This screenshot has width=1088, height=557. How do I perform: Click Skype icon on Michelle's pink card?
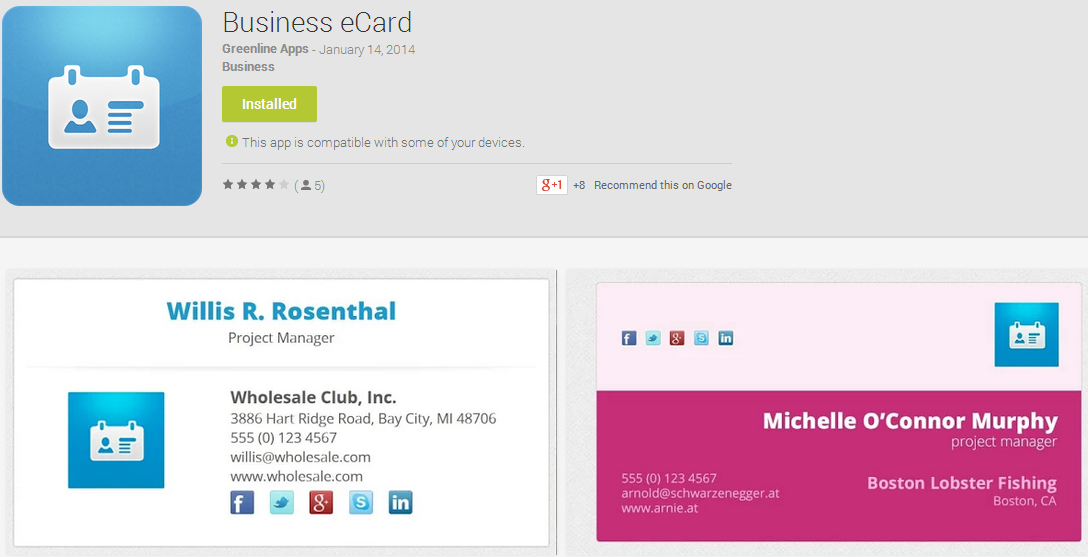point(702,338)
